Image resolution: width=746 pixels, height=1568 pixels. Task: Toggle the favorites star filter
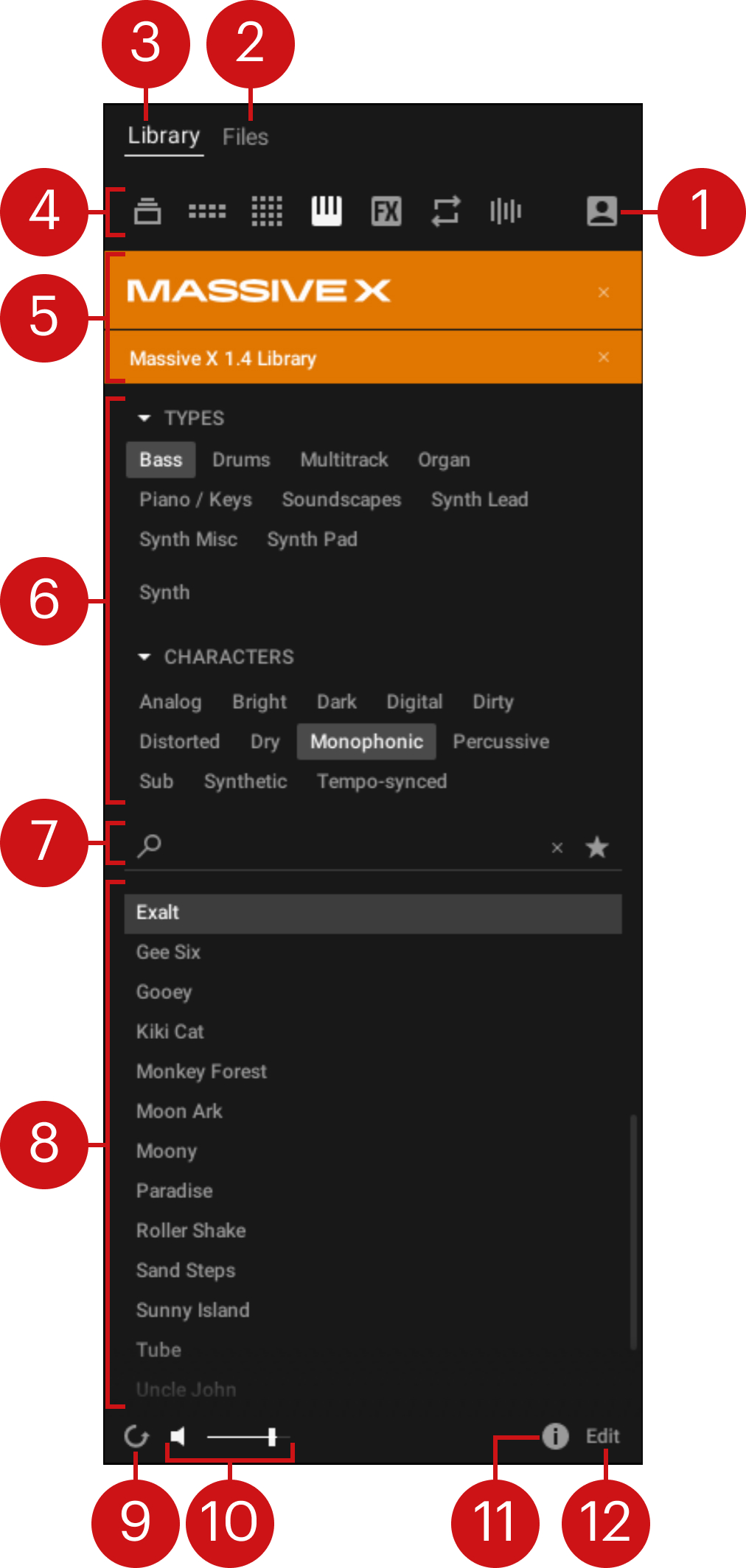click(x=596, y=847)
